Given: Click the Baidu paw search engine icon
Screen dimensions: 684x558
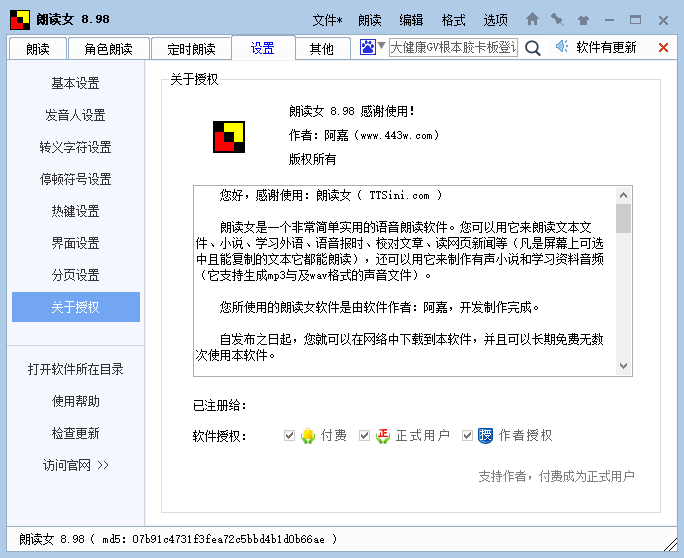Looking at the screenshot, I should tap(368, 47).
